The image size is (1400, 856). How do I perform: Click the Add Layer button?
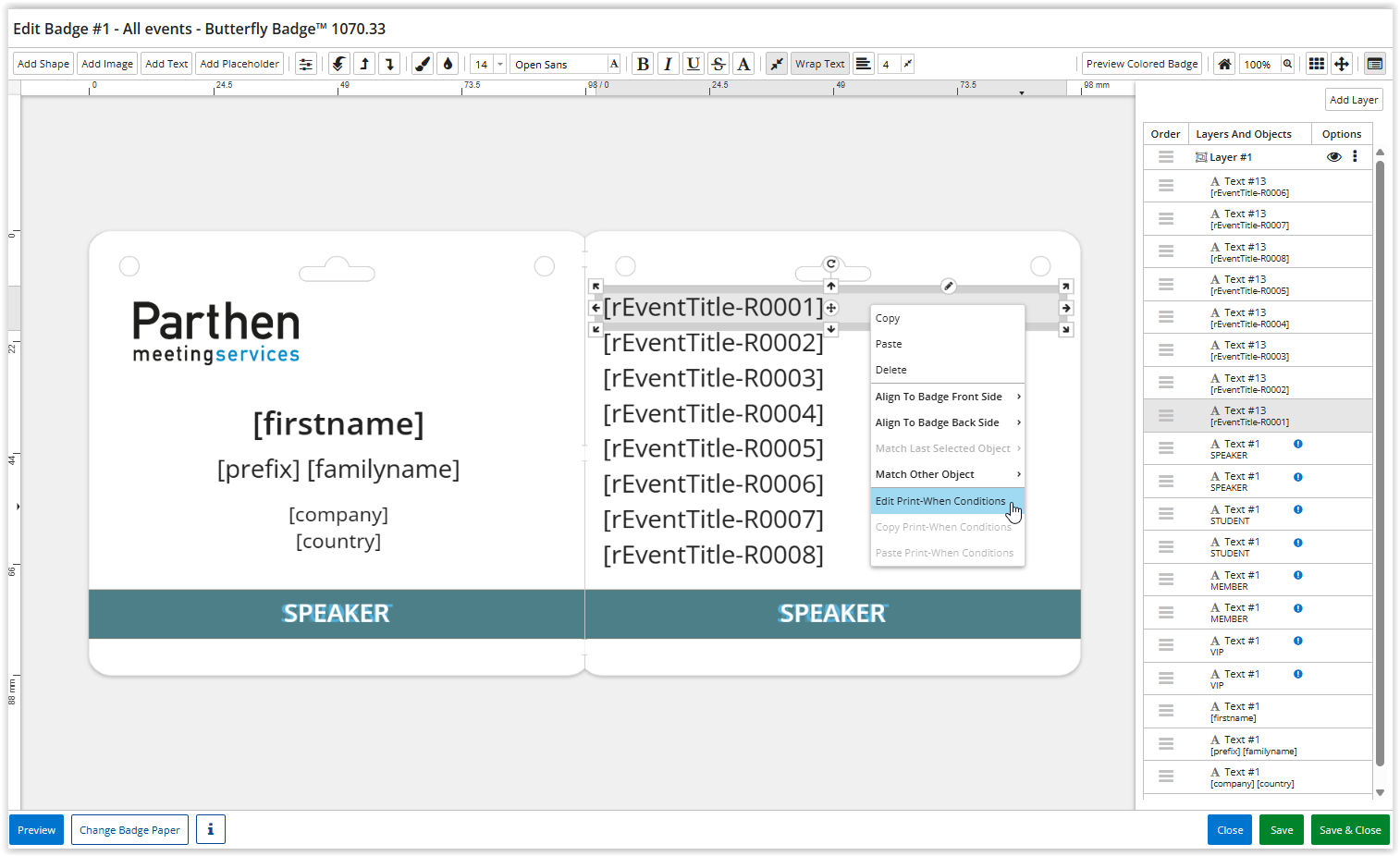(1353, 100)
